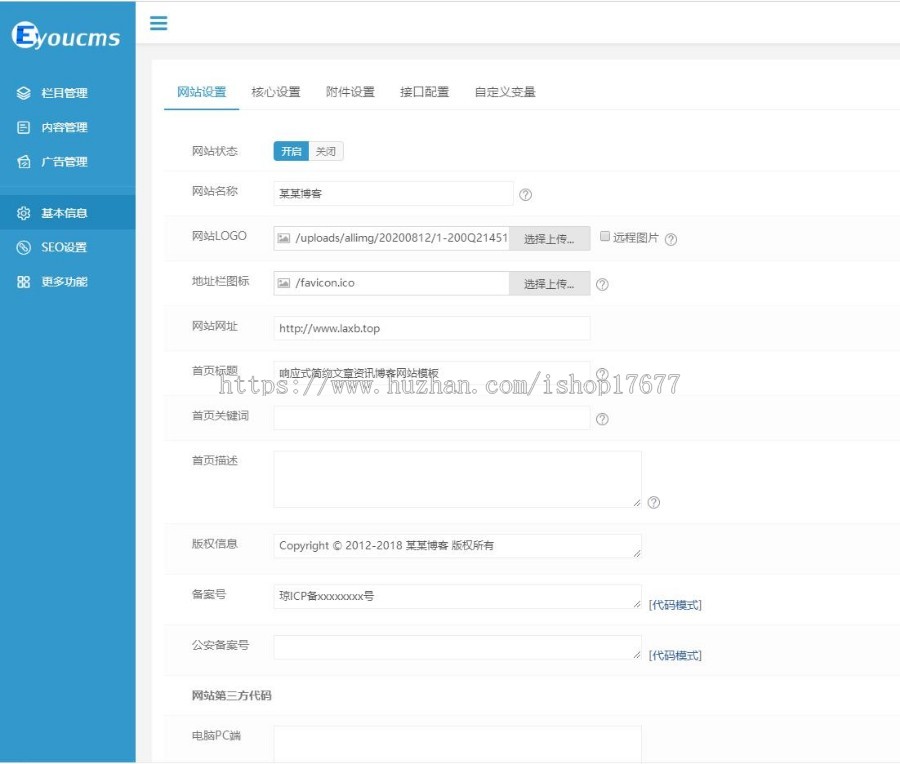Enable the 远程图片 checkbox
Image resolution: width=900 pixels, height=764 pixels.
pyautogui.click(x=604, y=236)
